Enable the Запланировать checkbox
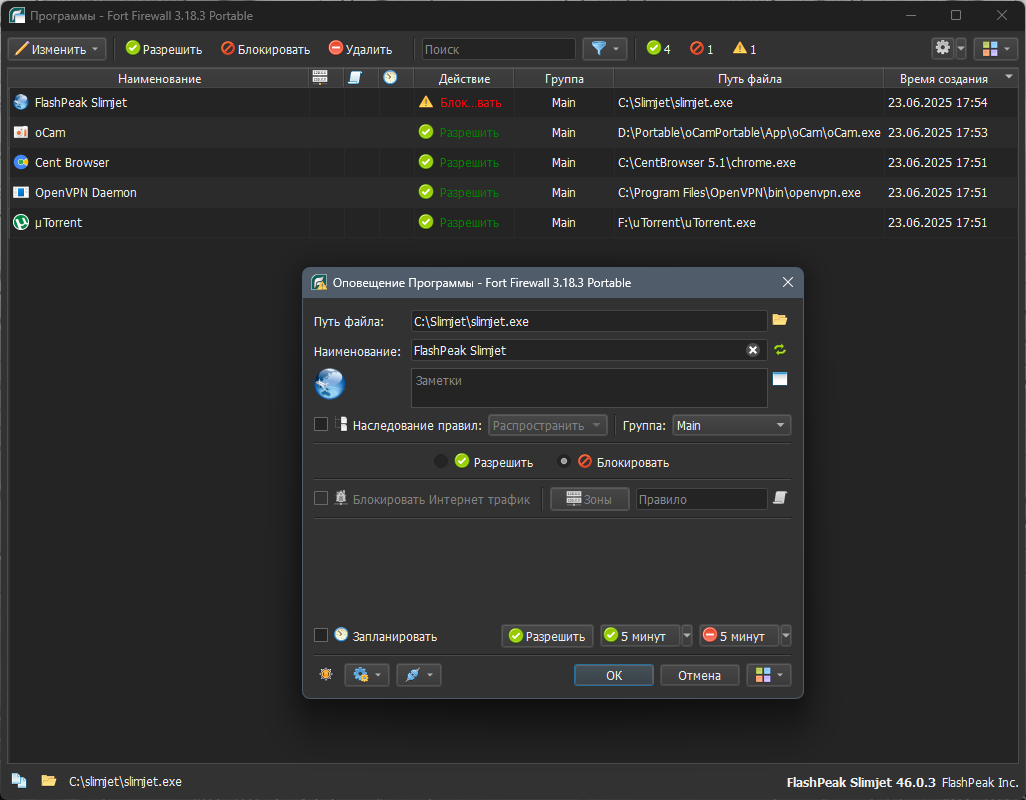 click(321, 635)
